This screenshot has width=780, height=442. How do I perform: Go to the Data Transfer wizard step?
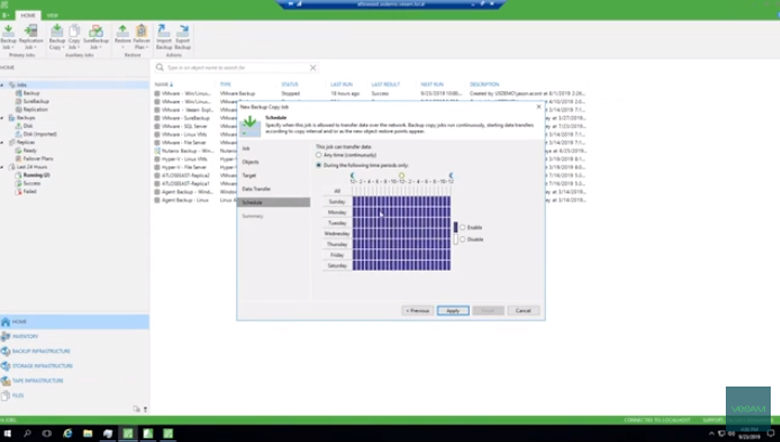click(256, 188)
